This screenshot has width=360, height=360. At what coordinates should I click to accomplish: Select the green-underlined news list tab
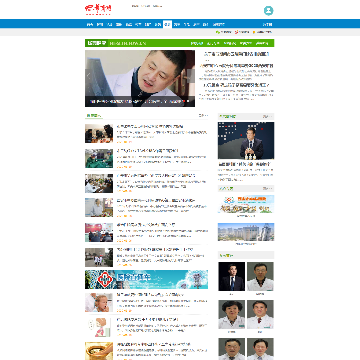pos(94,116)
